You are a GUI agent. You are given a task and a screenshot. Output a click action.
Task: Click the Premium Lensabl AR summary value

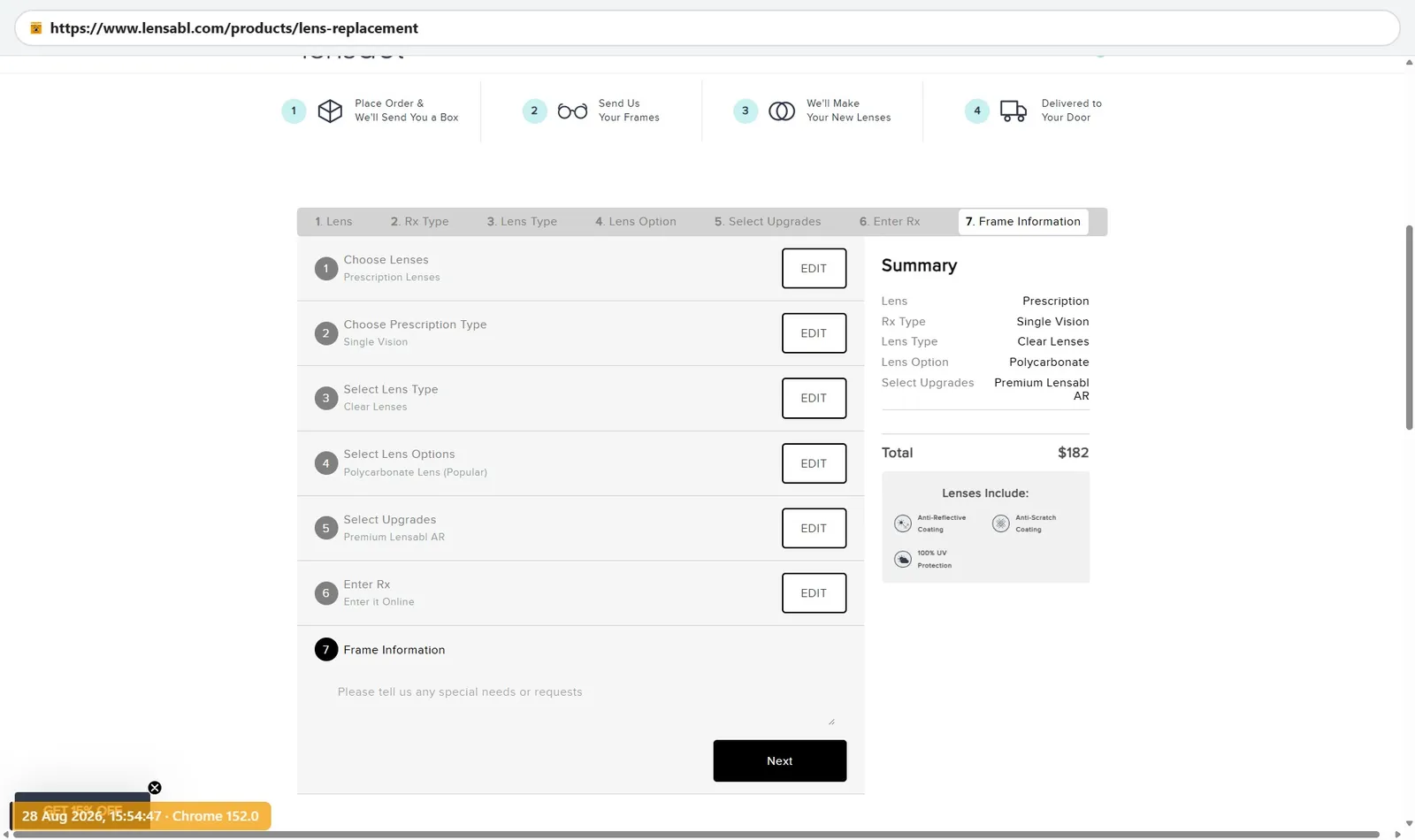(x=1042, y=389)
